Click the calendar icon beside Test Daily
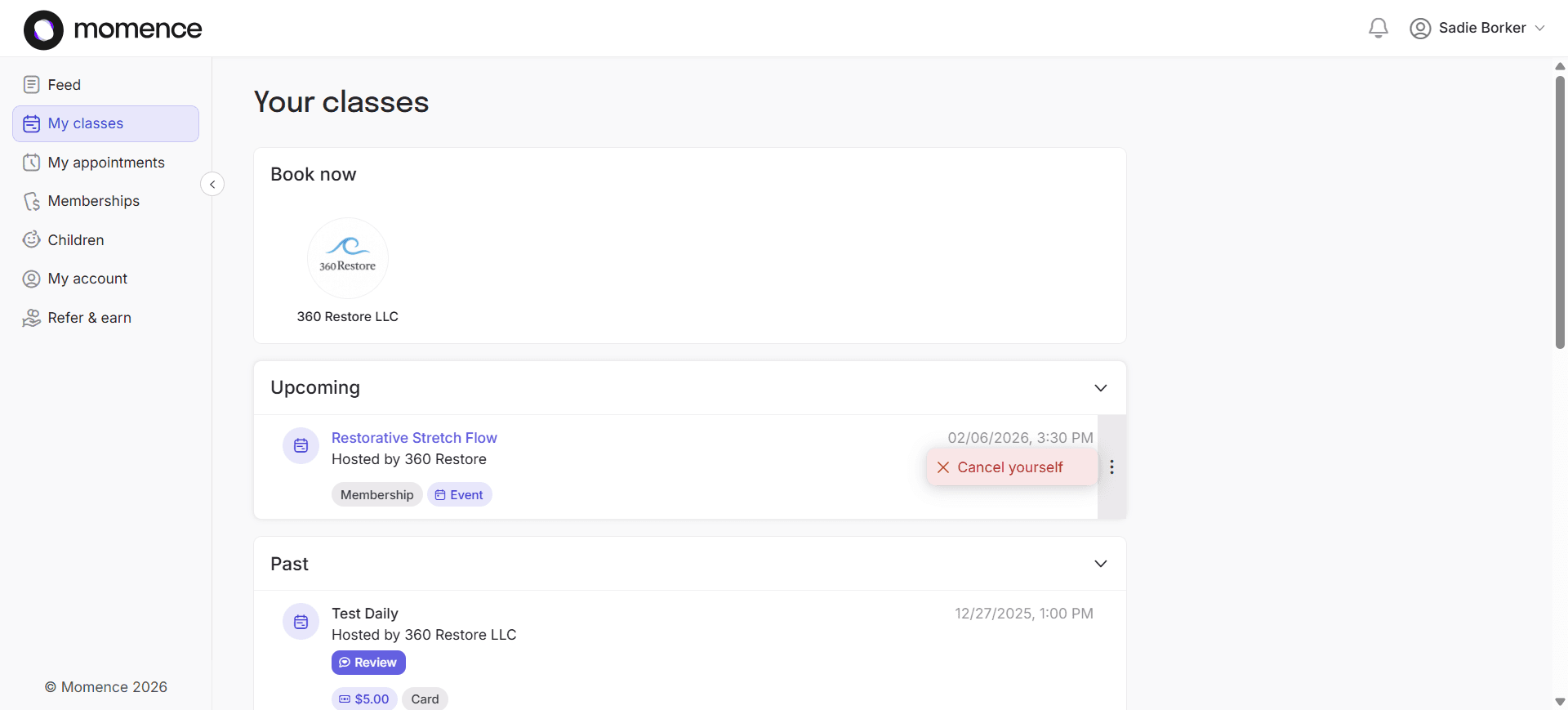Viewport: 1568px width, 710px height. click(301, 622)
